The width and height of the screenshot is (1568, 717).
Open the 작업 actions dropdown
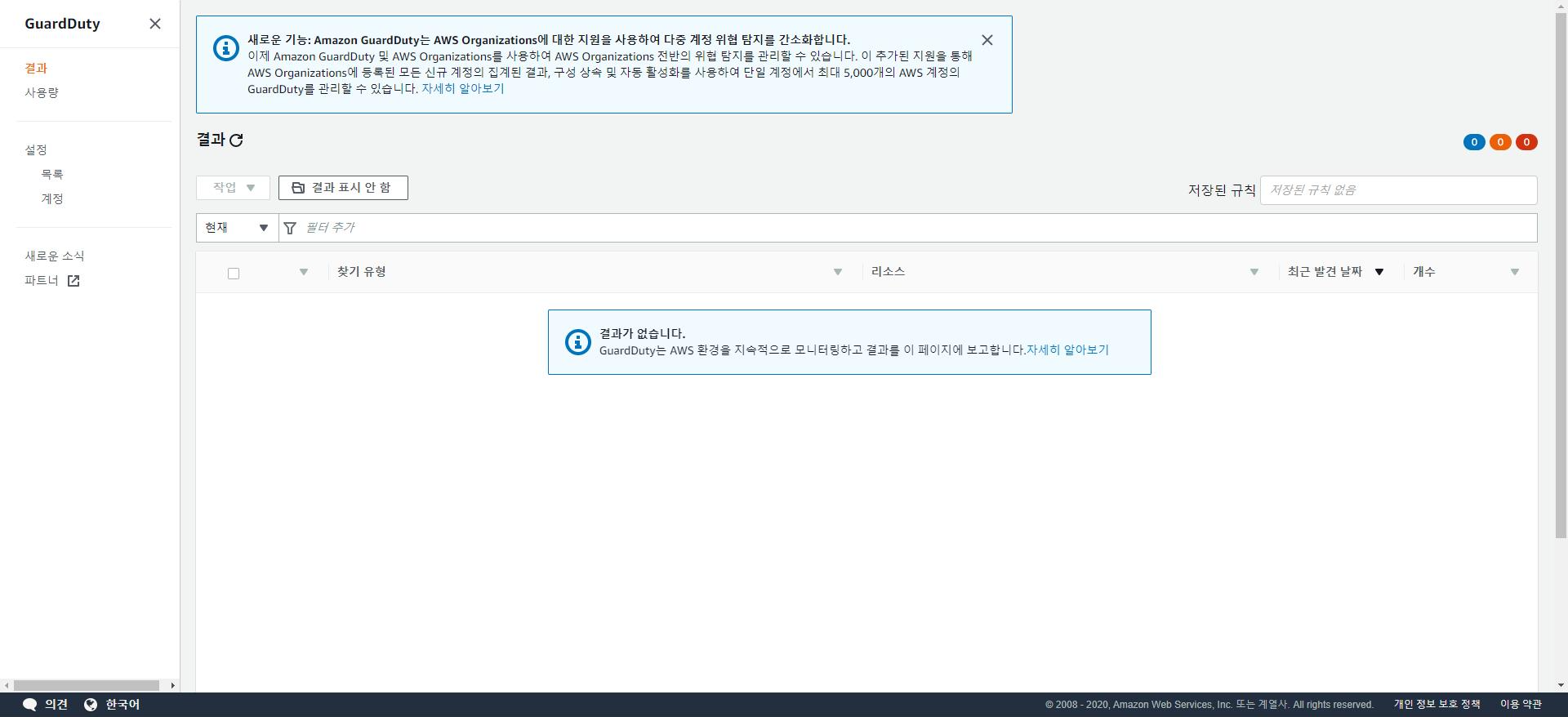233,188
